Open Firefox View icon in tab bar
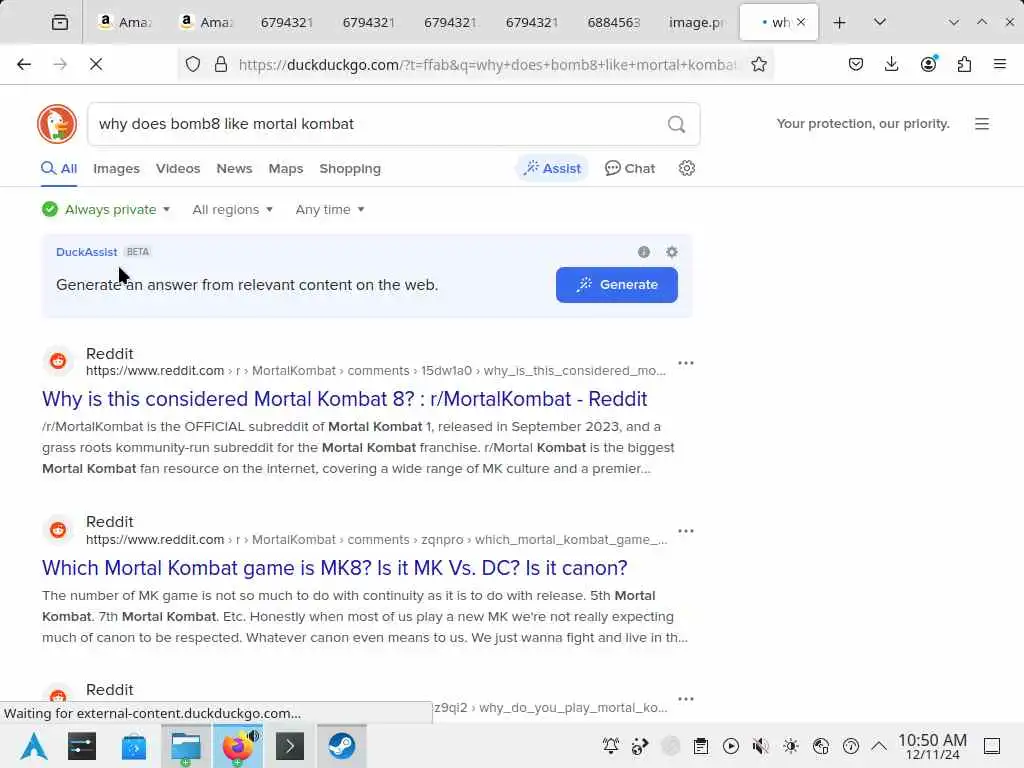The height and width of the screenshot is (768, 1024). coord(60,23)
